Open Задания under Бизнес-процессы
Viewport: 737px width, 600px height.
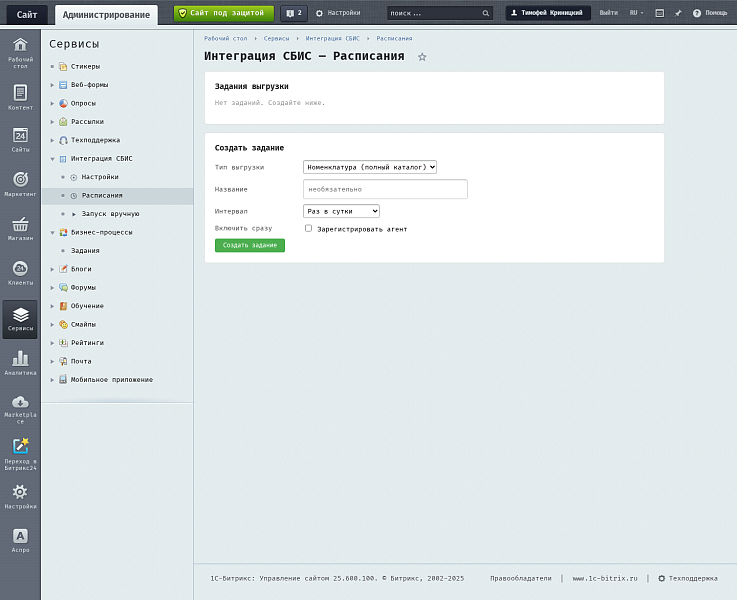coord(85,251)
